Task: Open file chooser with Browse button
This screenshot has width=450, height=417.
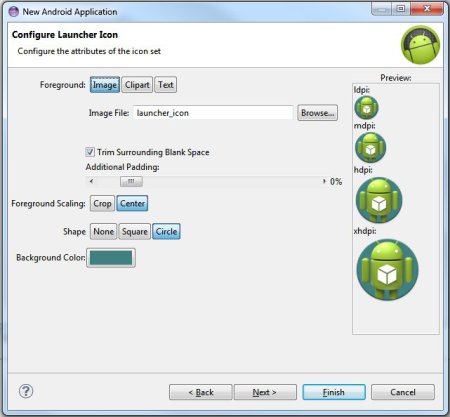Action: tap(317, 113)
